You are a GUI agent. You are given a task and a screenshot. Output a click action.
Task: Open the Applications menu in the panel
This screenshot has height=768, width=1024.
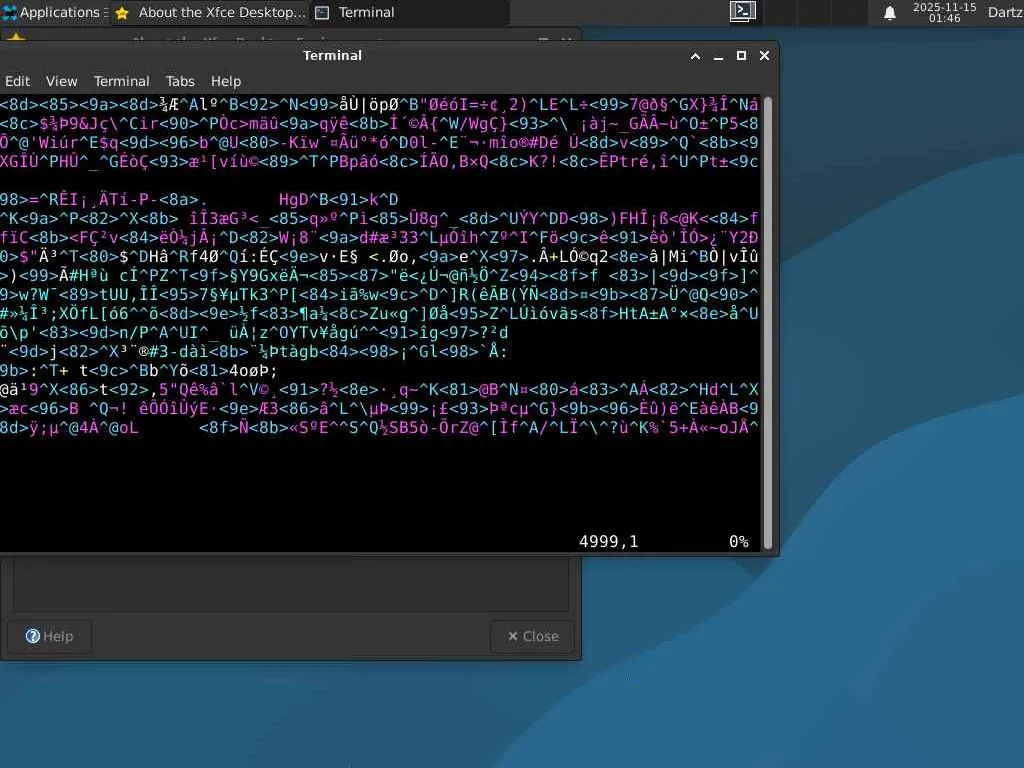click(54, 12)
